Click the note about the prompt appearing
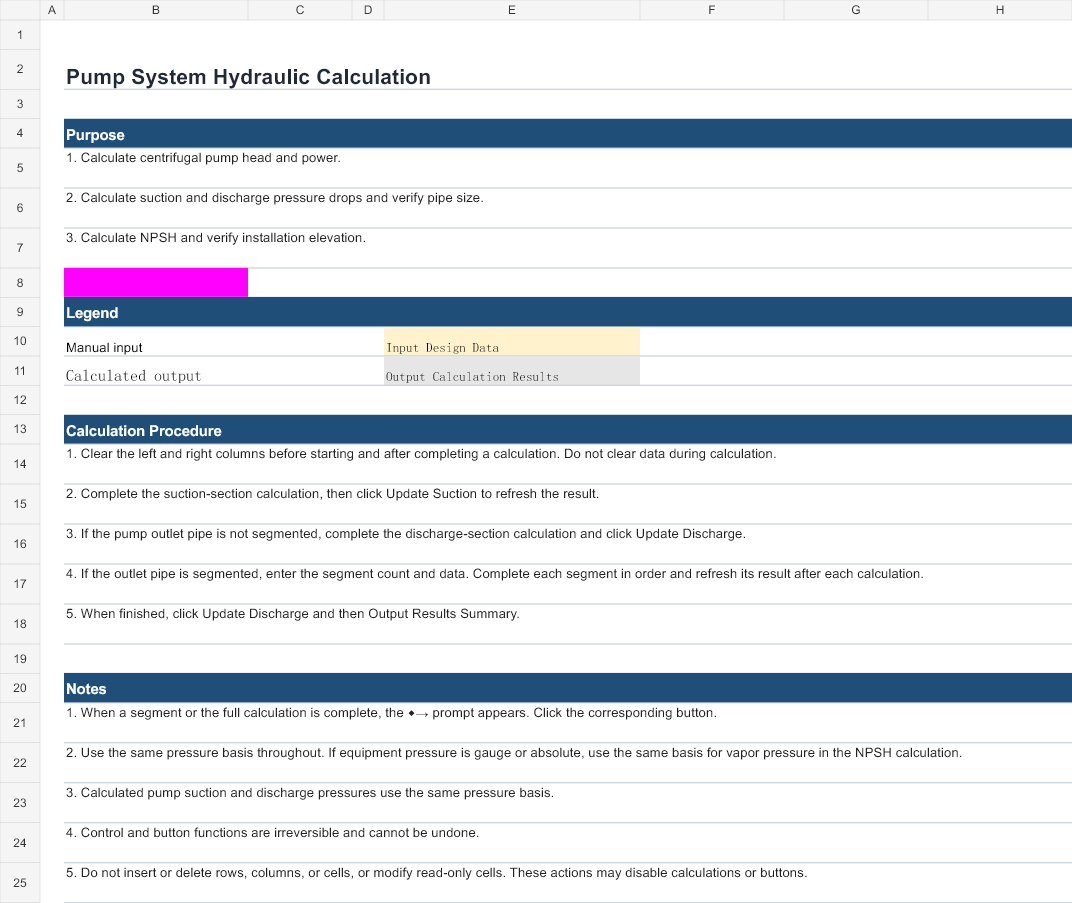The image size is (1072, 903). pyautogui.click(x=568, y=723)
